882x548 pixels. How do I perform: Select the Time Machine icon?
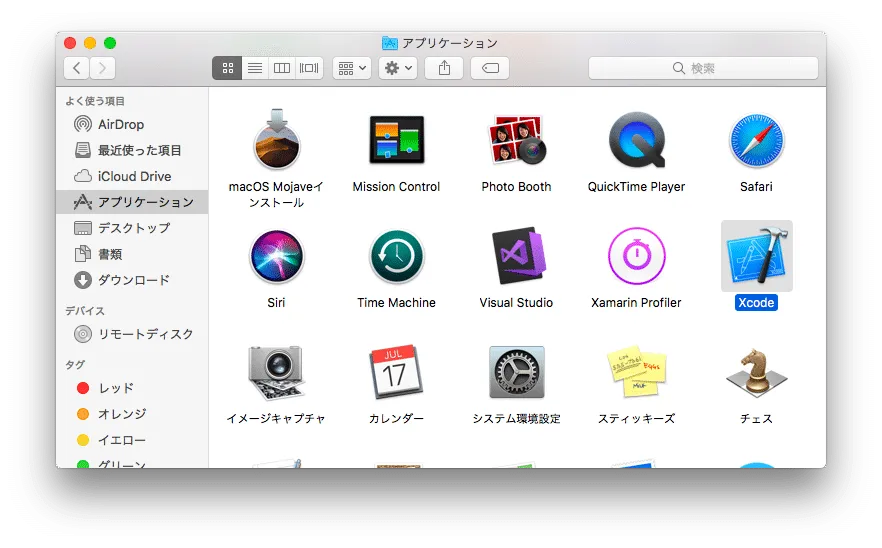[x=397, y=256]
